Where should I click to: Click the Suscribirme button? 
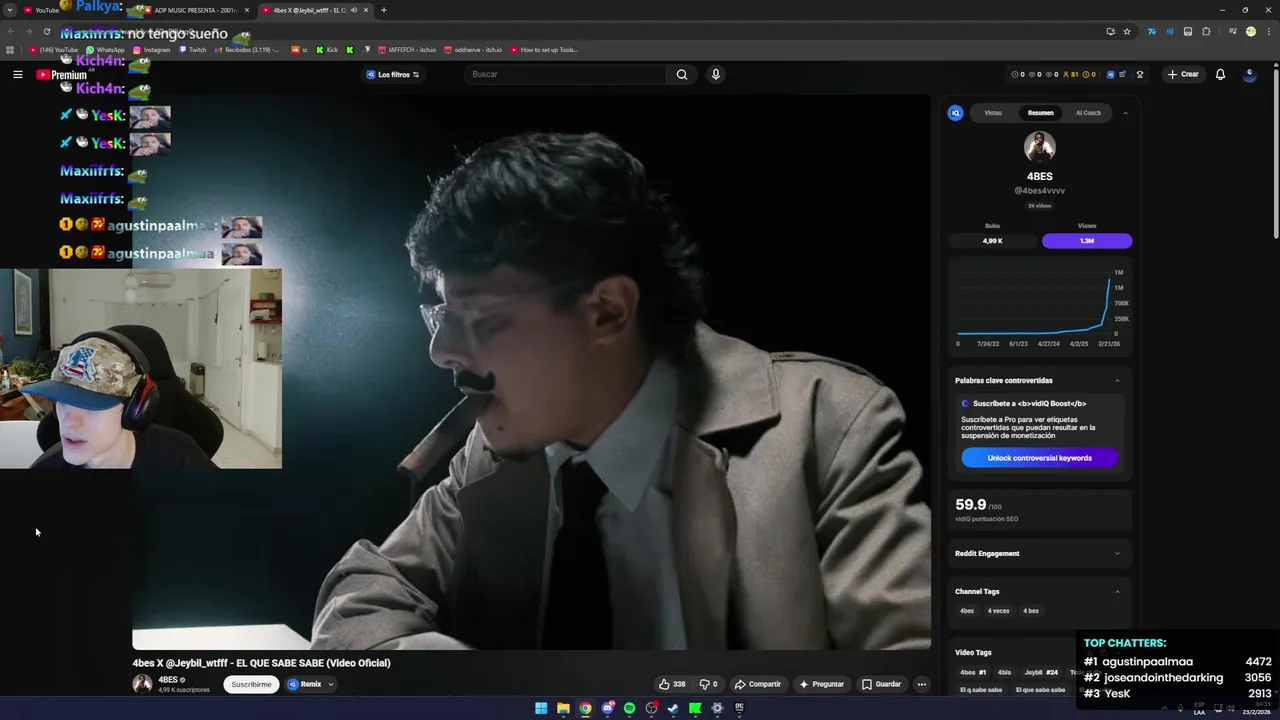click(251, 684)
